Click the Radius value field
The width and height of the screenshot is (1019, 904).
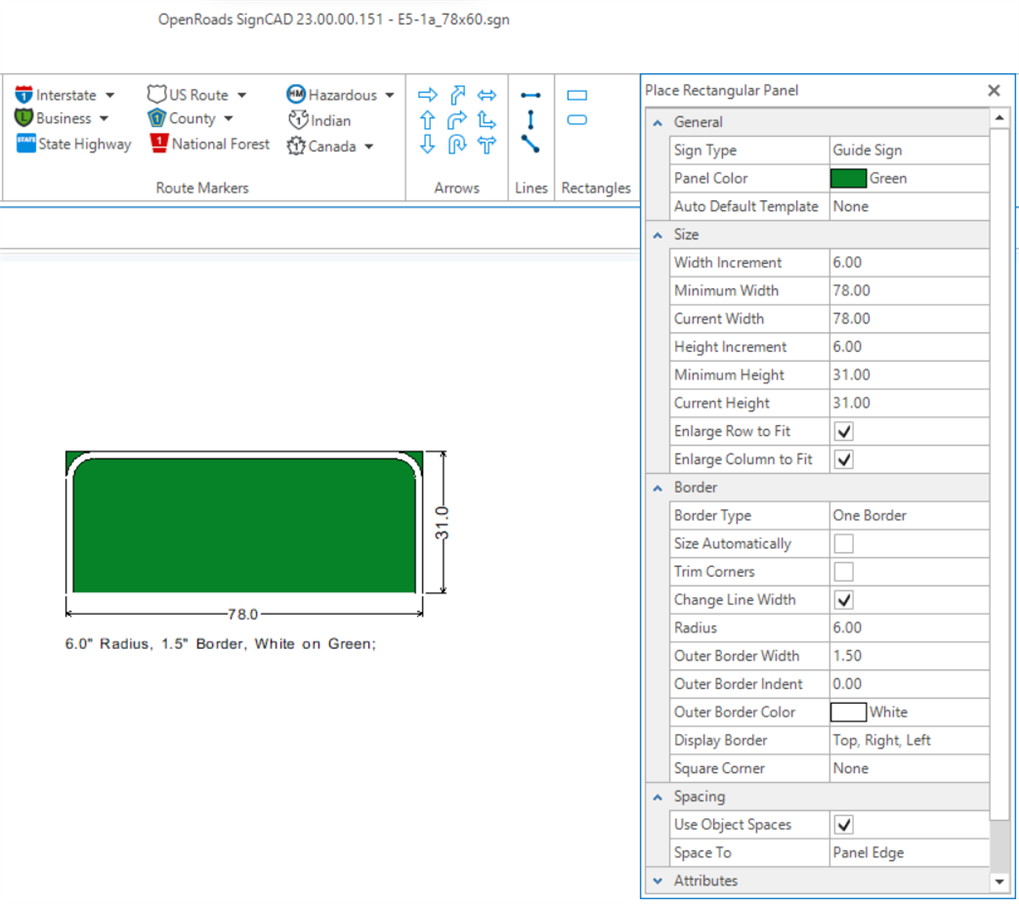click(909, 628)
